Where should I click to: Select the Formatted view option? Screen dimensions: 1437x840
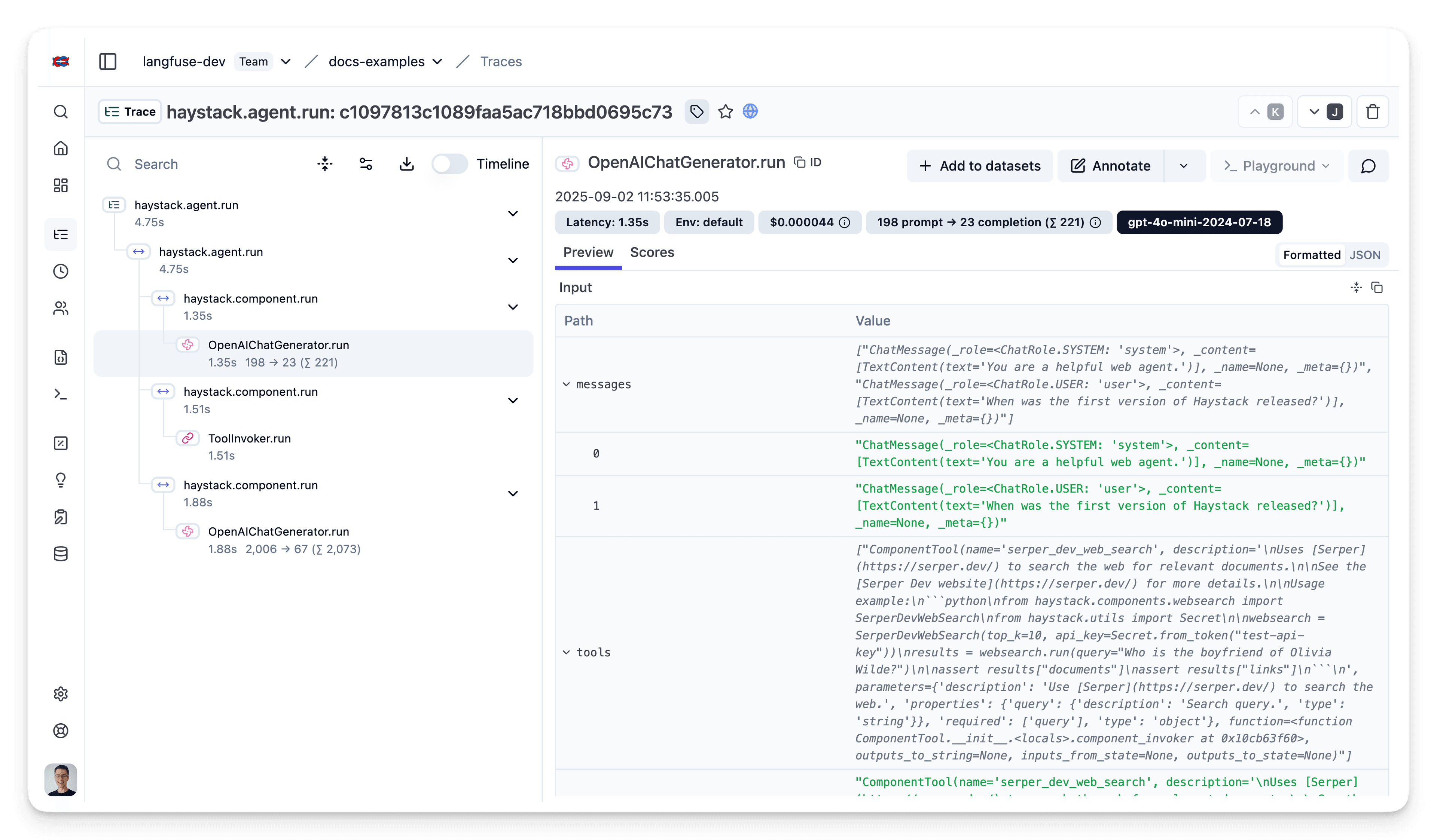1312,255
